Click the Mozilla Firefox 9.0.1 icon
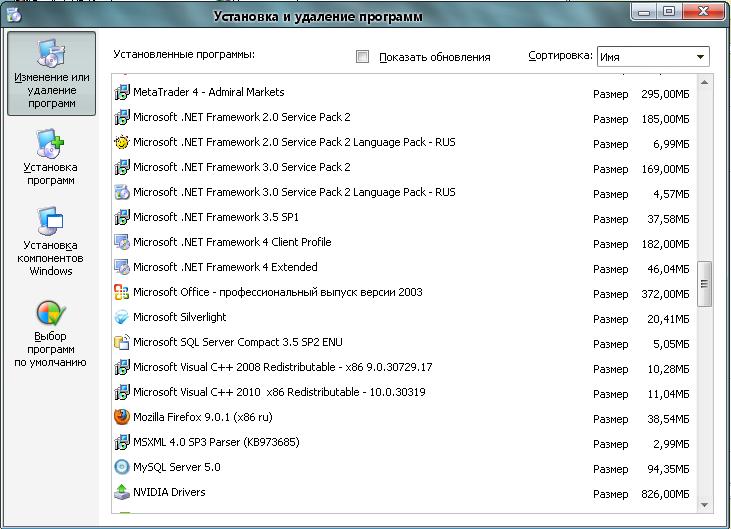Image resolution: width=731 pixels, height=529 pixels. point(122,417)
